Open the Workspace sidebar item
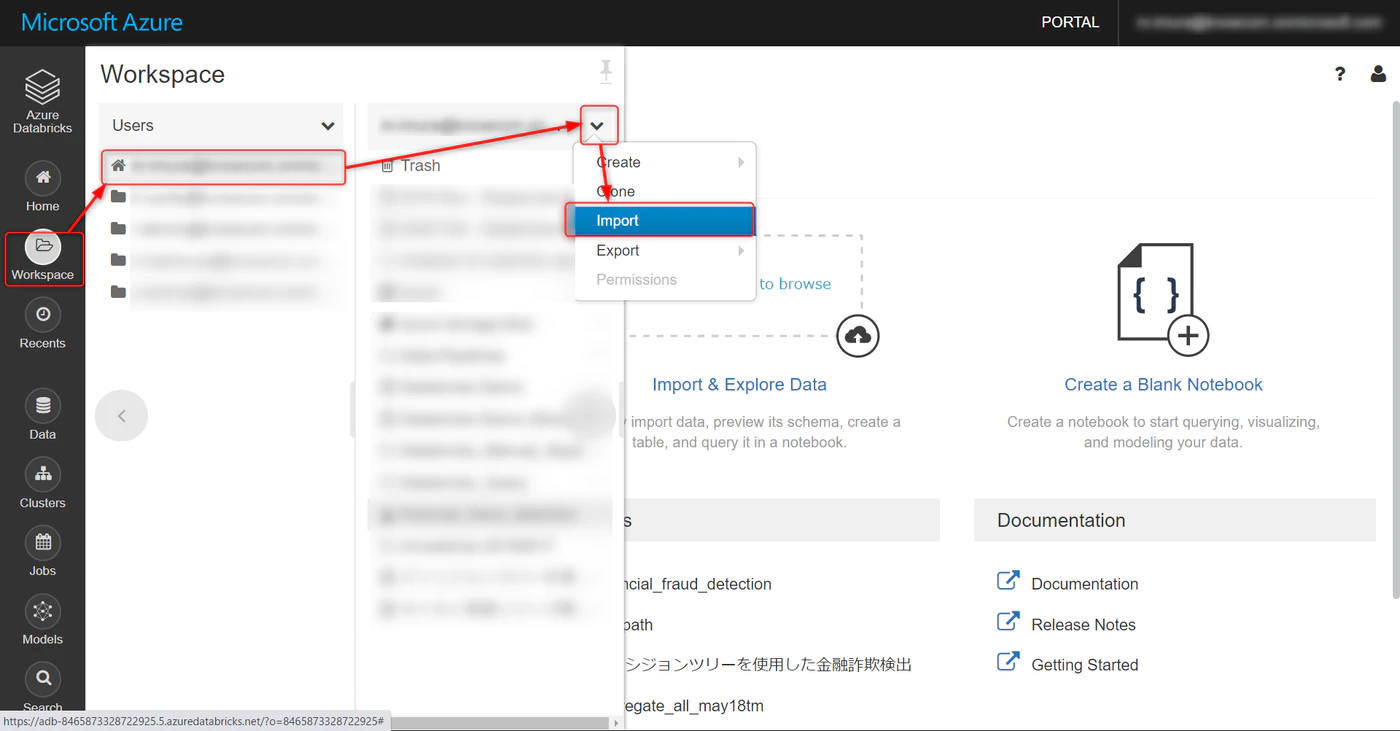The width and height of the screenshot is (1400, 731). point(42,256)
